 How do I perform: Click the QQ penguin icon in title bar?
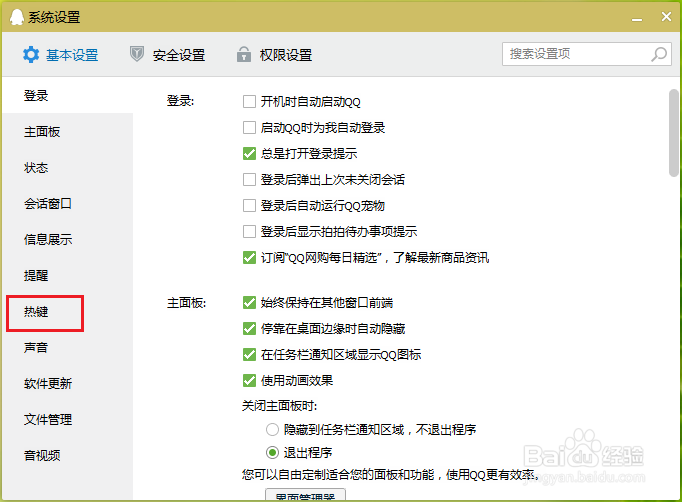[x=17, y=17]
